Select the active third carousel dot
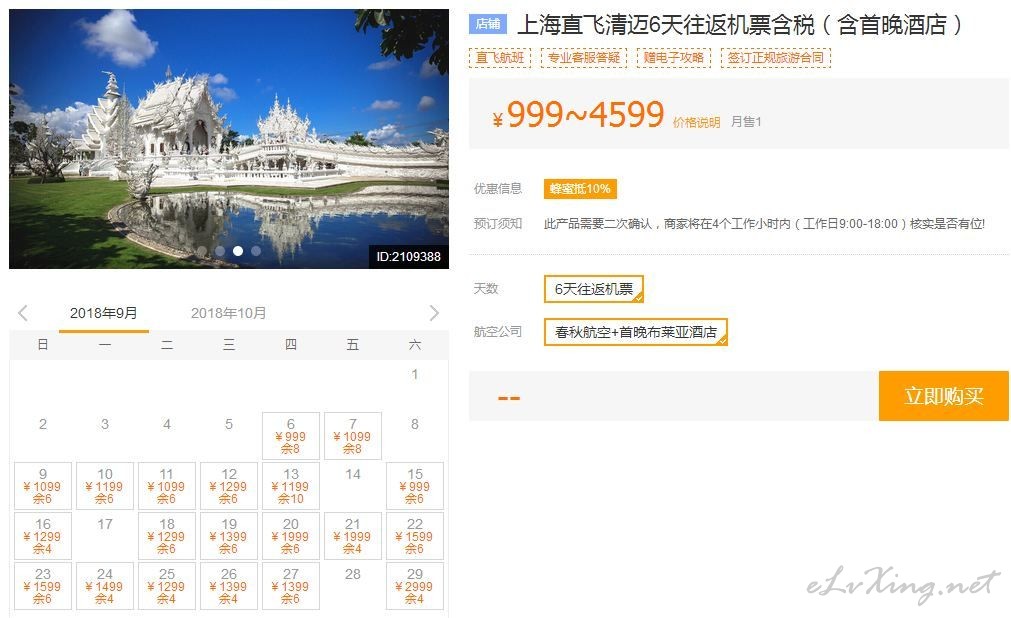 238,251
